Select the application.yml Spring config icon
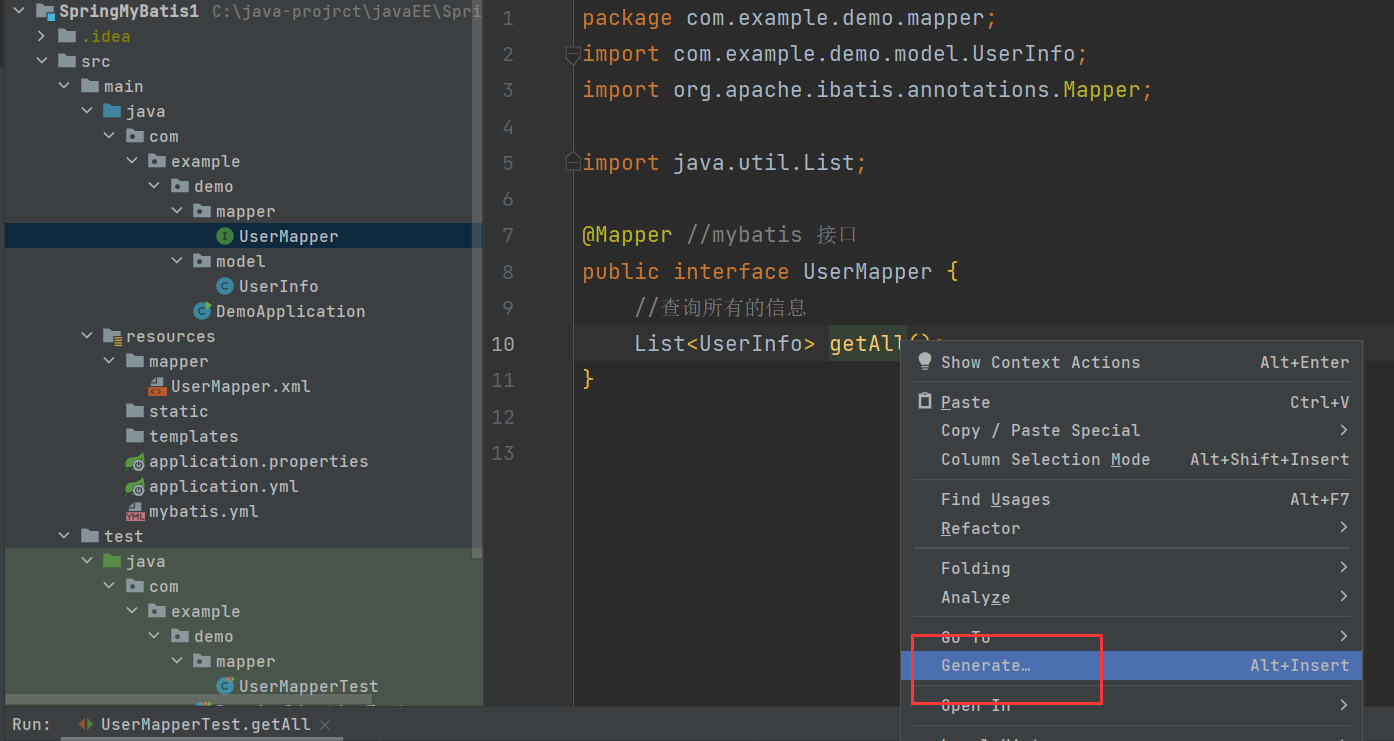This screenshot has height=741, width=1394. coord(136,486)
